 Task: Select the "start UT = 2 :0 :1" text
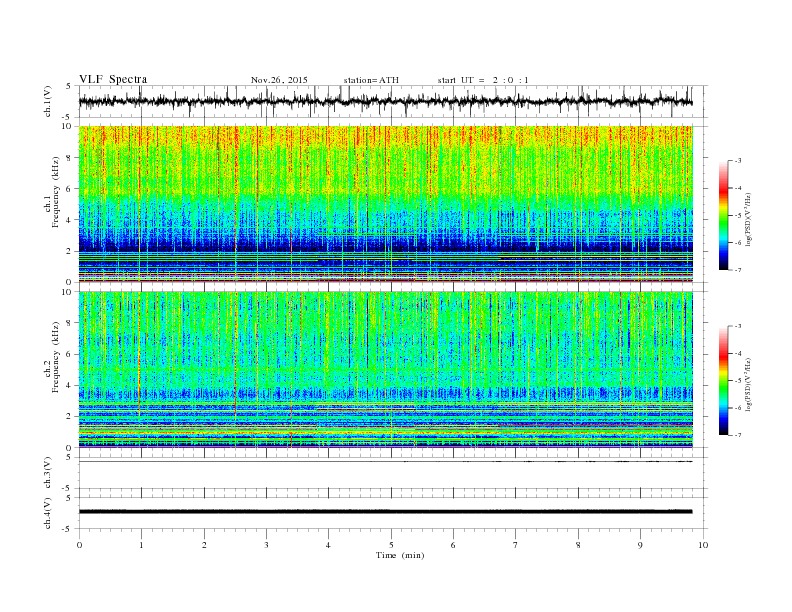pyautogui.click(x=483, y=80)
